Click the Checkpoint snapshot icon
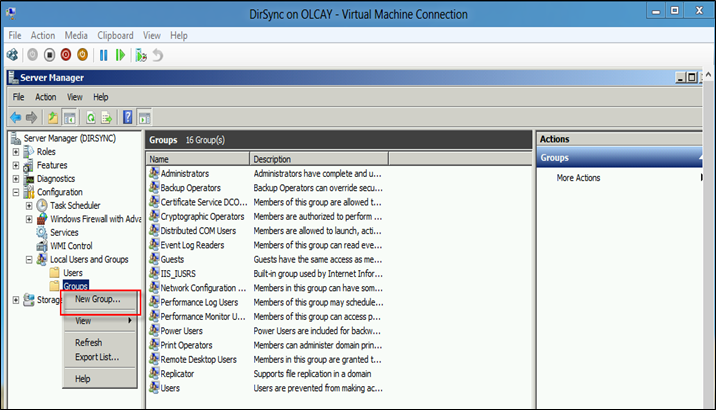Image resolution: width=716 pixels, height=410 pixels. coord(141,55)
